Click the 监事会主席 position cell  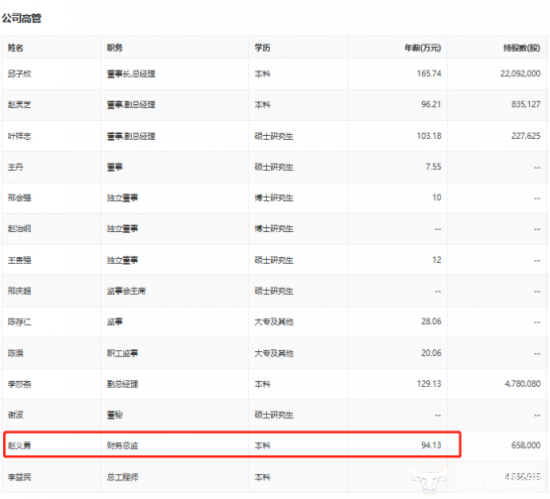coord(126,291)
